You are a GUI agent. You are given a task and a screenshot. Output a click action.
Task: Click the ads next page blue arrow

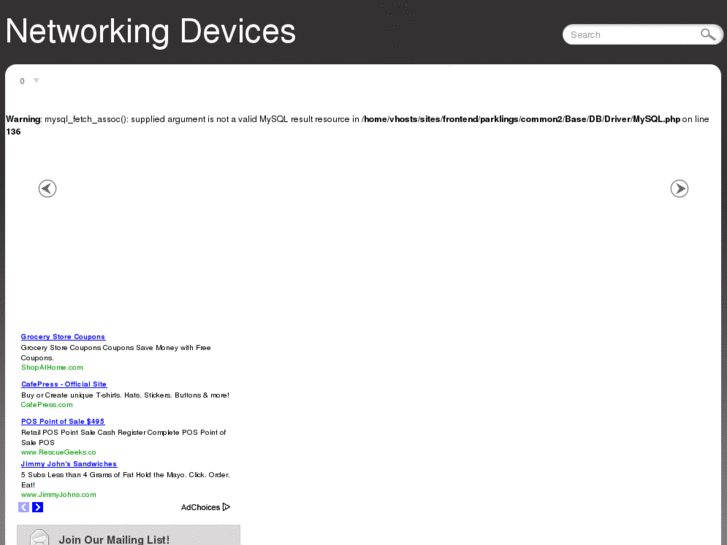[38, 507]
